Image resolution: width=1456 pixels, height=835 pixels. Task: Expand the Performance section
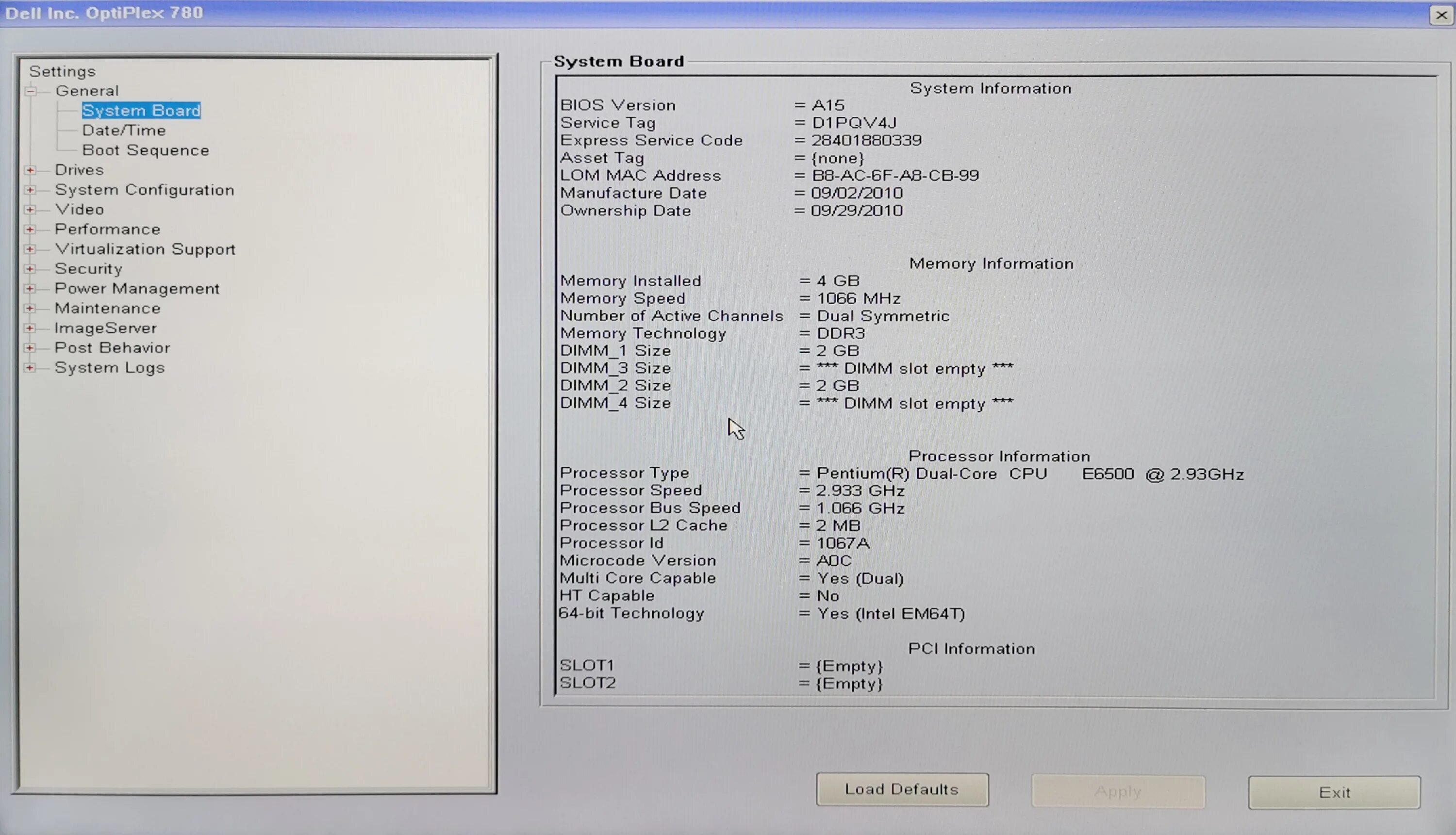[x=32, y=229]
